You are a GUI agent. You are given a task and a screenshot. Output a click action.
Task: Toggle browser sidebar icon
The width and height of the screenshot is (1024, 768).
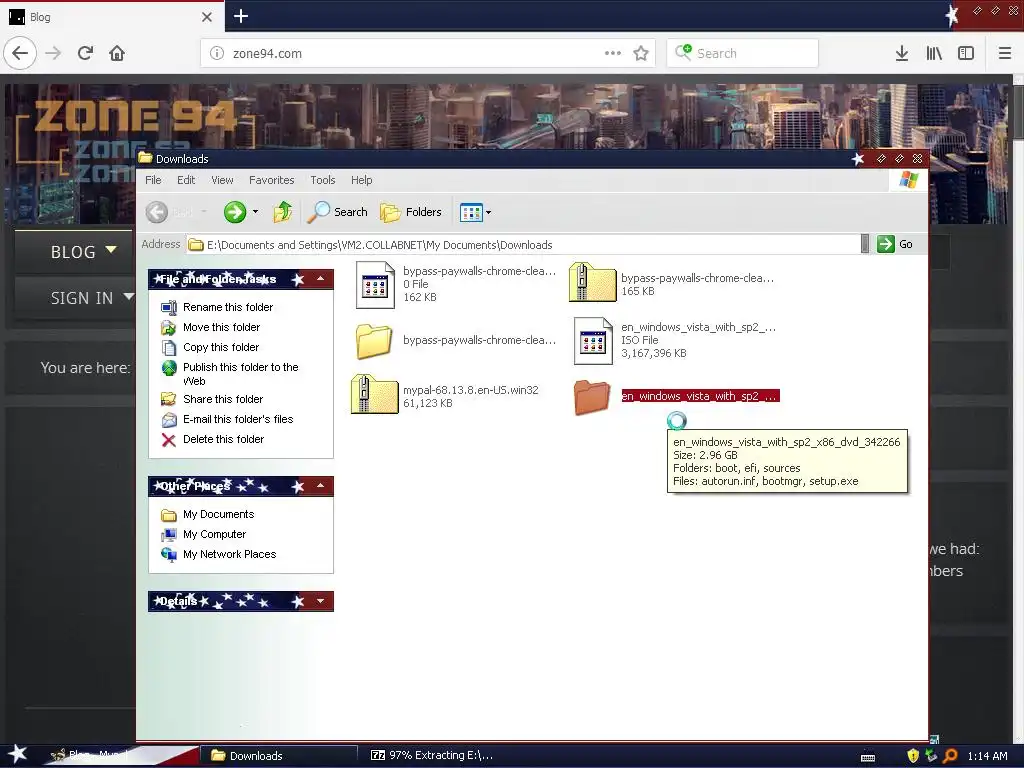tap(966, 53)
